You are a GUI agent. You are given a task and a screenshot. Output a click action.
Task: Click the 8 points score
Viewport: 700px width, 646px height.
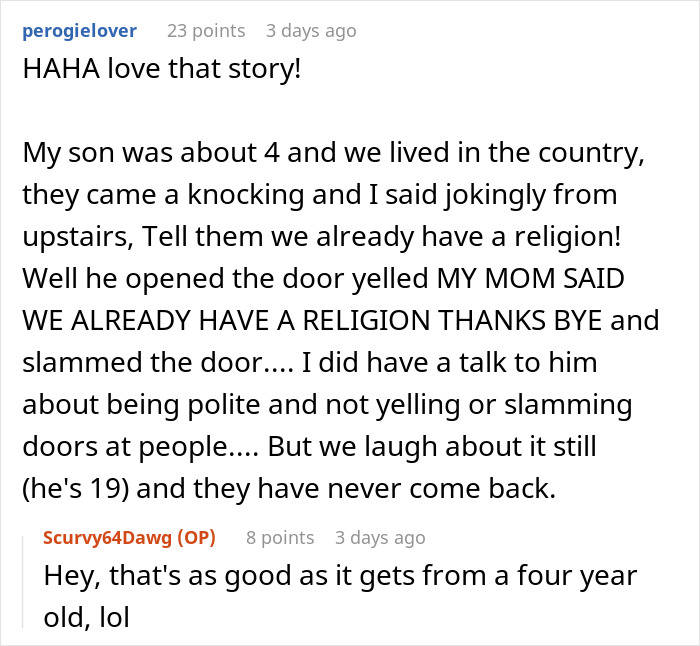click(279, 537)
